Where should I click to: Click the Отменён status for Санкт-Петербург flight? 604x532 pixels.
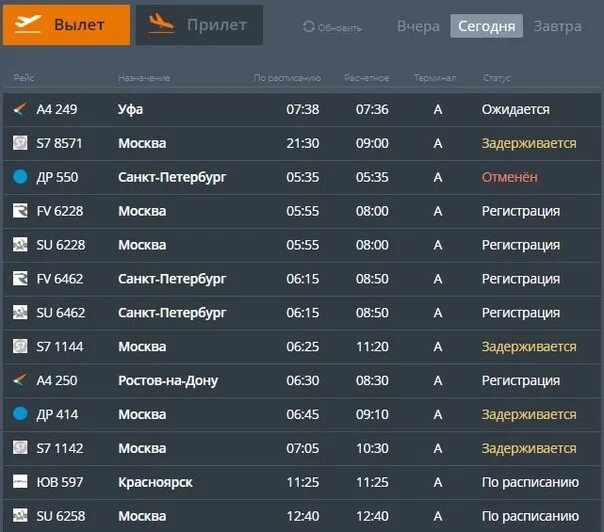click(509, 177)
